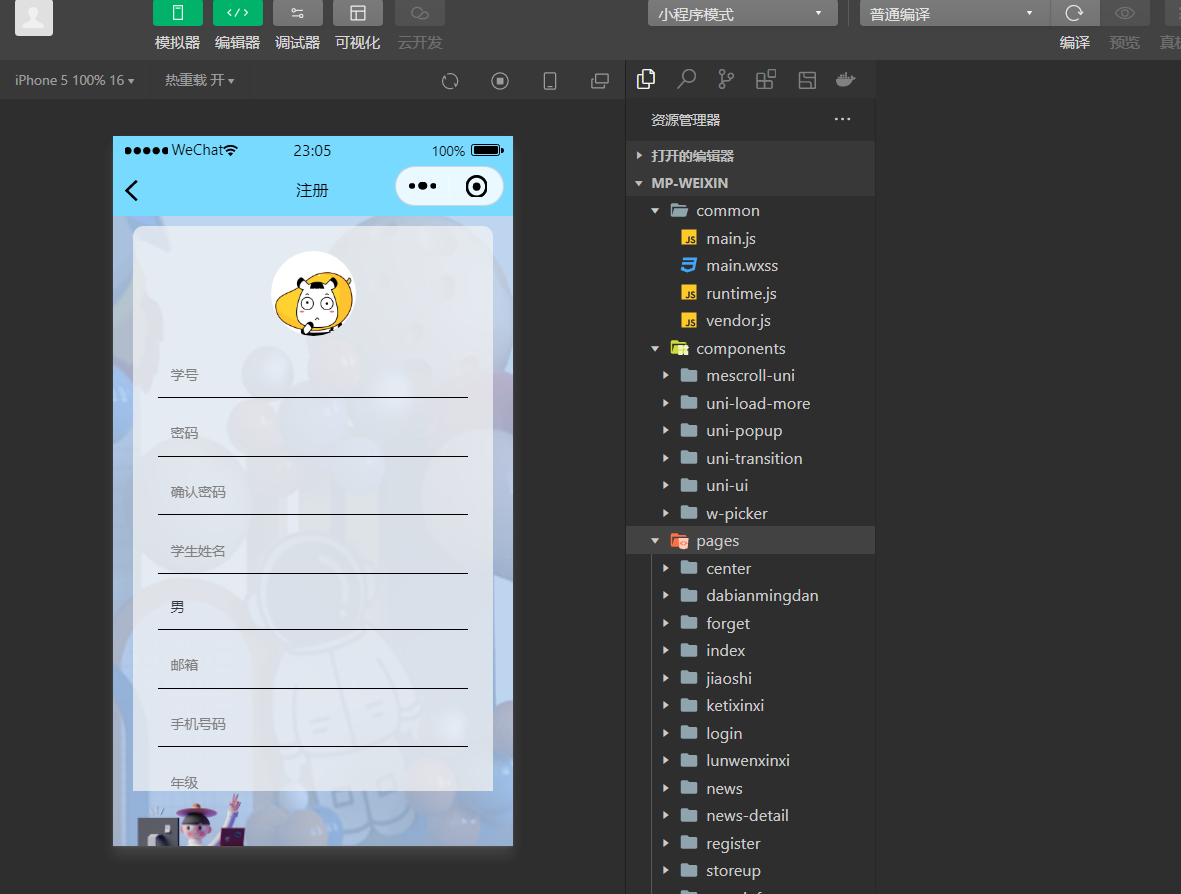Screen dimensions: 1181x894
Task: Click the 邮箱 input field
Action: pyautogui.click(x=313, y=665)
